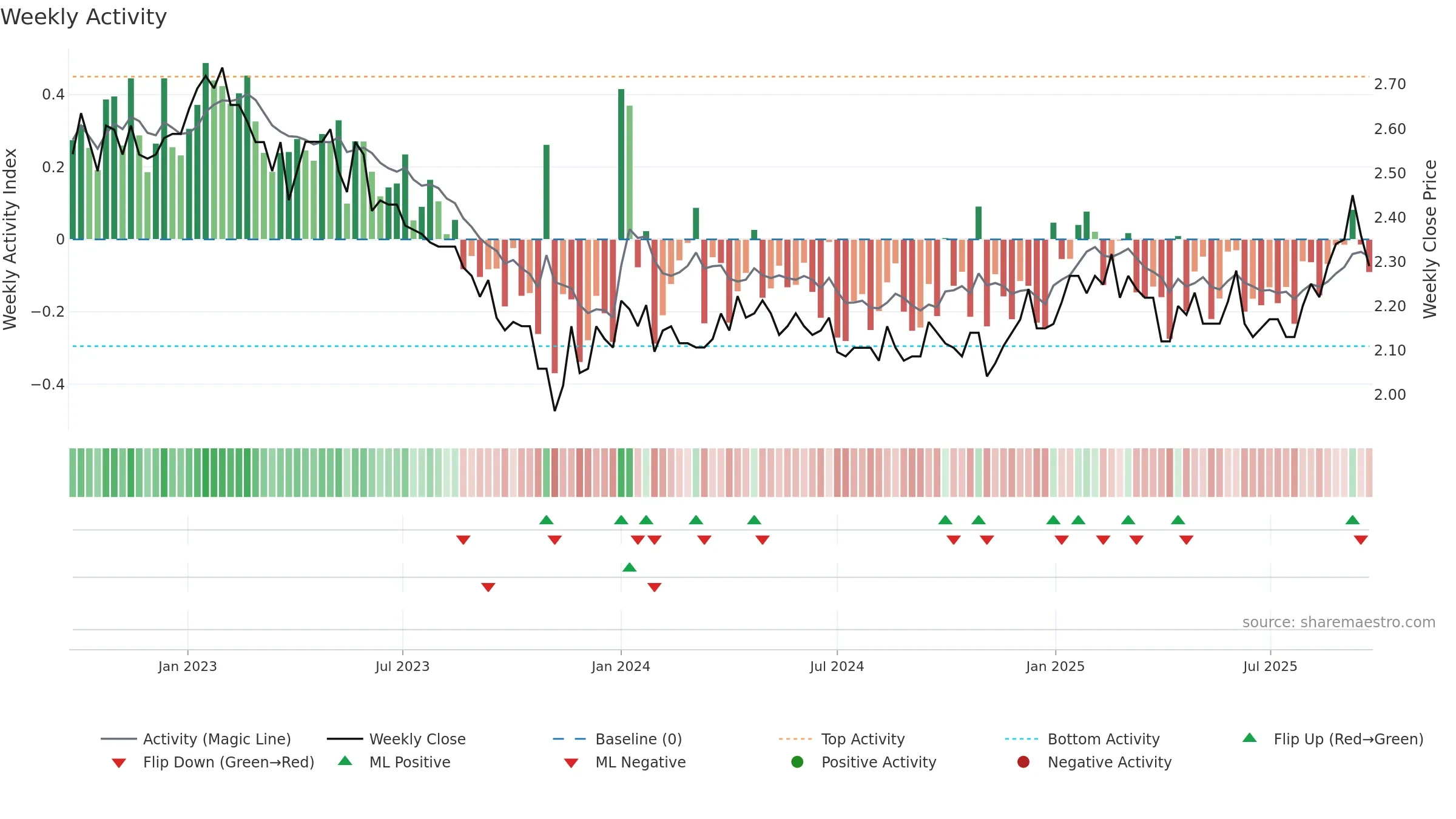Select the latest Flip Down marker after Jul 2025
Viewport: 1456px width, 819px height.
(x=1361, y=540)
